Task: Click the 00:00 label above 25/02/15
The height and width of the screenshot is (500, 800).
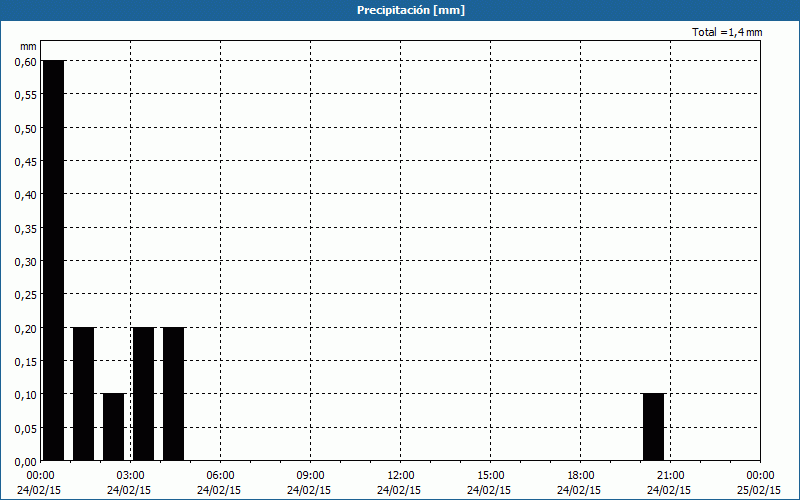Action: (760, 476)
